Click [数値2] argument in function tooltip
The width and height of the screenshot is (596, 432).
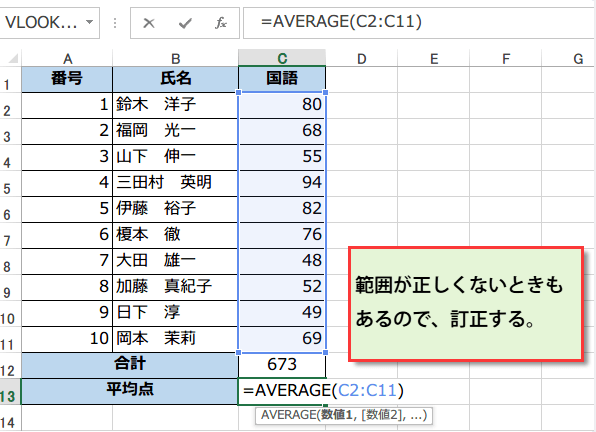point(382,415)
